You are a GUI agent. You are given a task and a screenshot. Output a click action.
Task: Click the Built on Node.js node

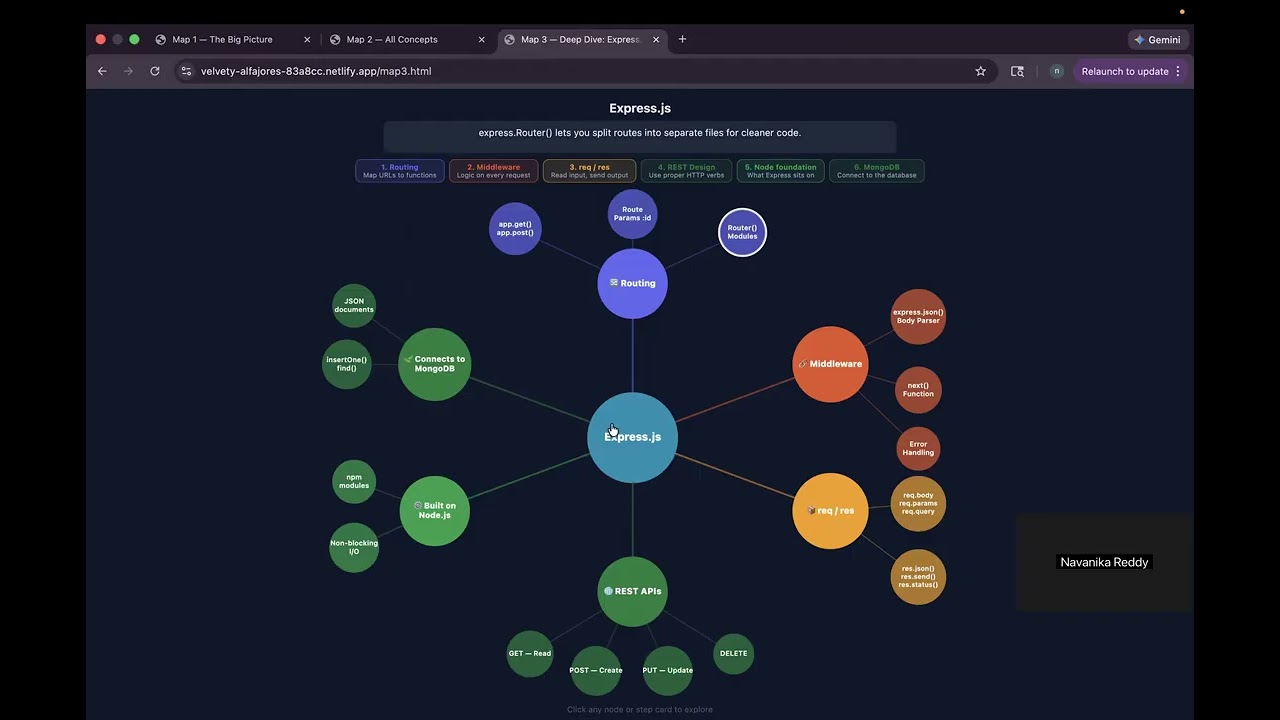coord(434,510)
